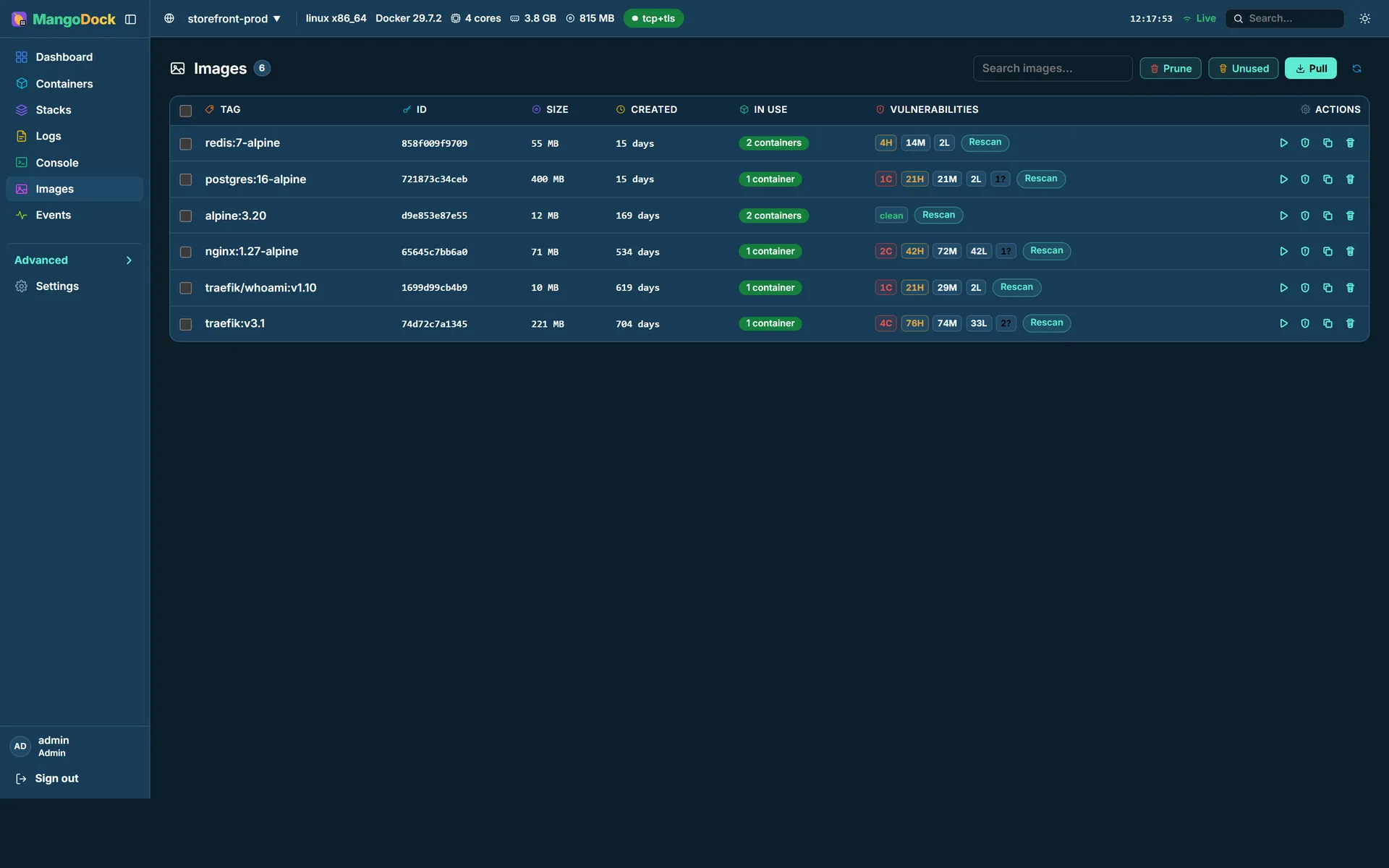Rescan vulnerabilities for alpine:3.20
Image resolution: width=1389 pixels, height=868 pixels.
pyautogui.click(x=938, y=216)
